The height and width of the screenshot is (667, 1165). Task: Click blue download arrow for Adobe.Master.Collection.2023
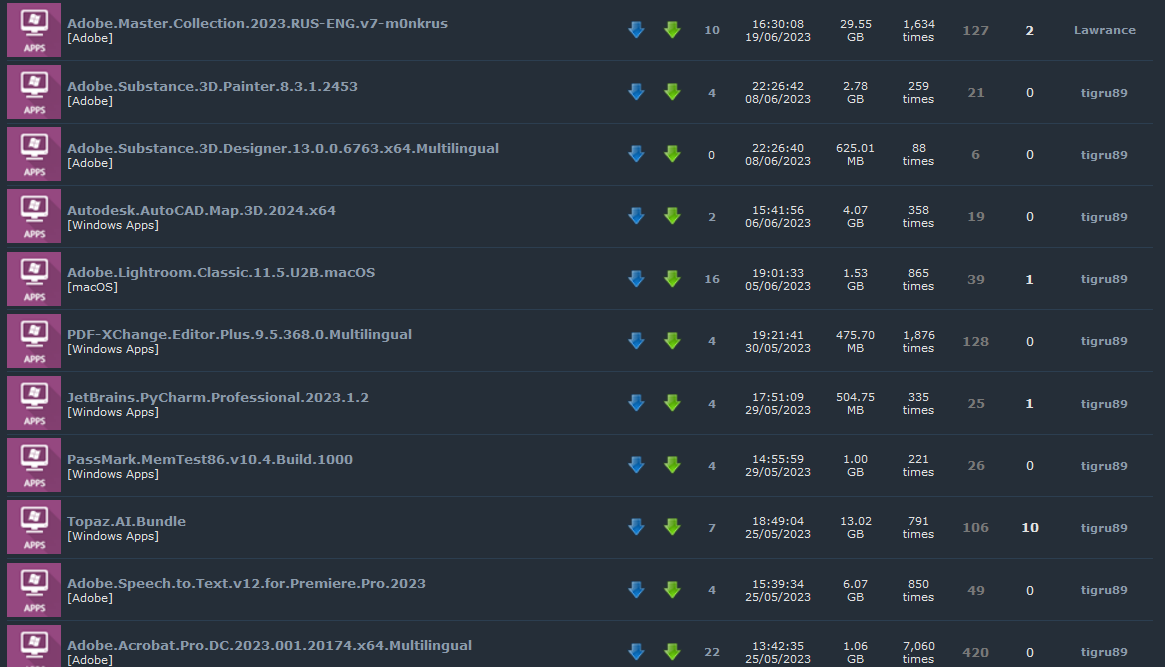[636, 30]
